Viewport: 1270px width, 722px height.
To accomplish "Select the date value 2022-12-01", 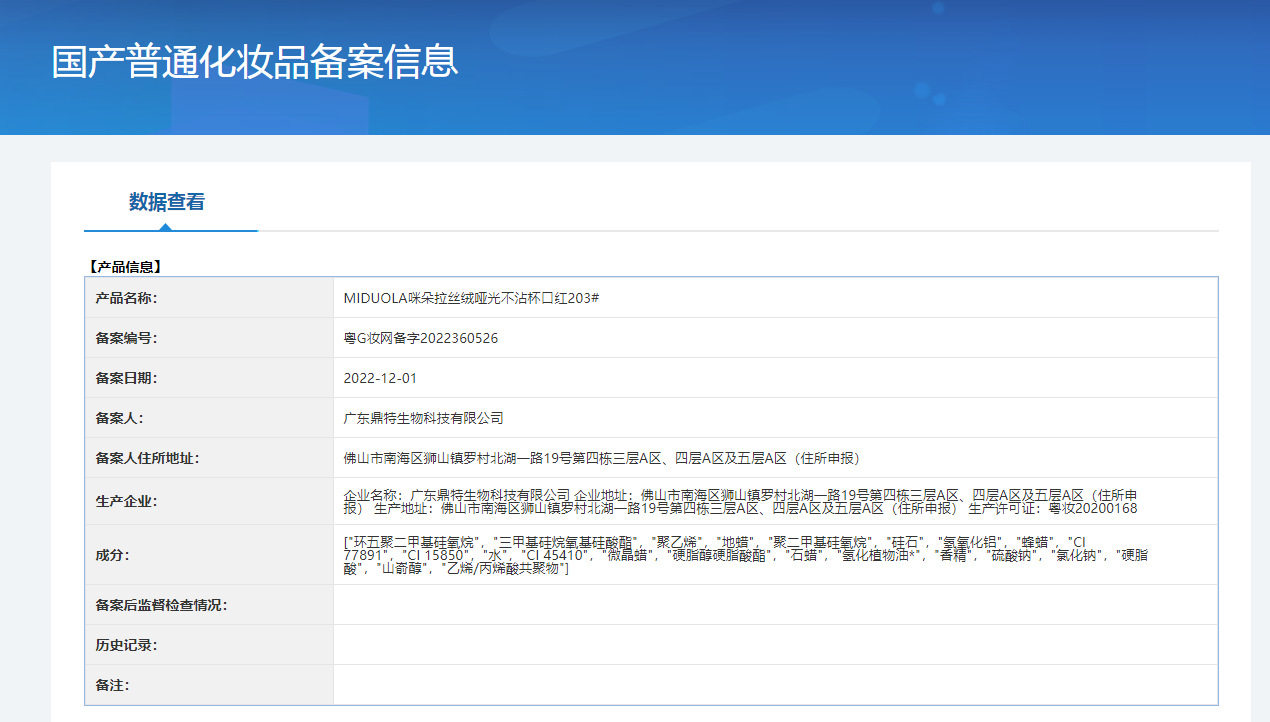I will pos(380,378).
